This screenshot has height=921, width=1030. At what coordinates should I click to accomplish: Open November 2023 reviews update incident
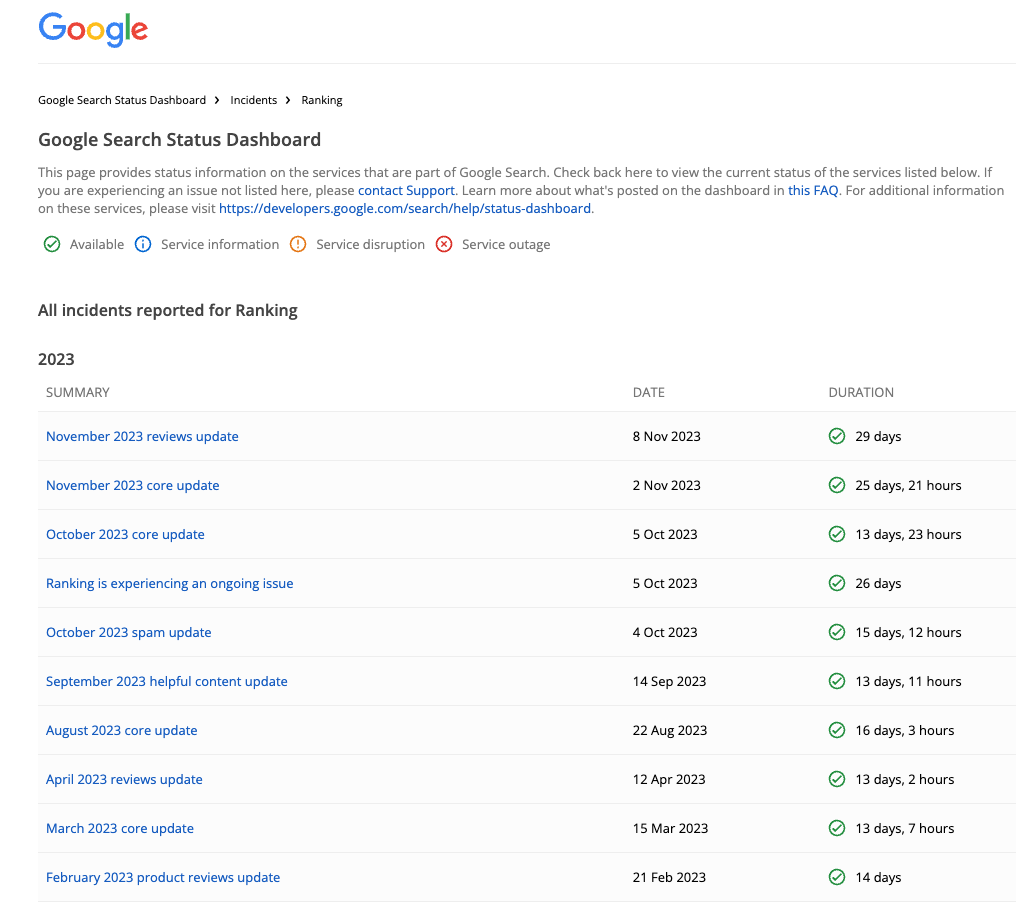click(142, 436)
